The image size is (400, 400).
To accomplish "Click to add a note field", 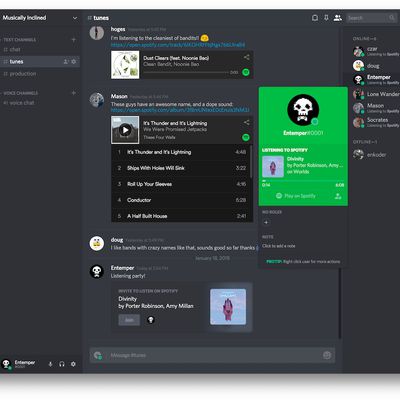I will point(279,246).
